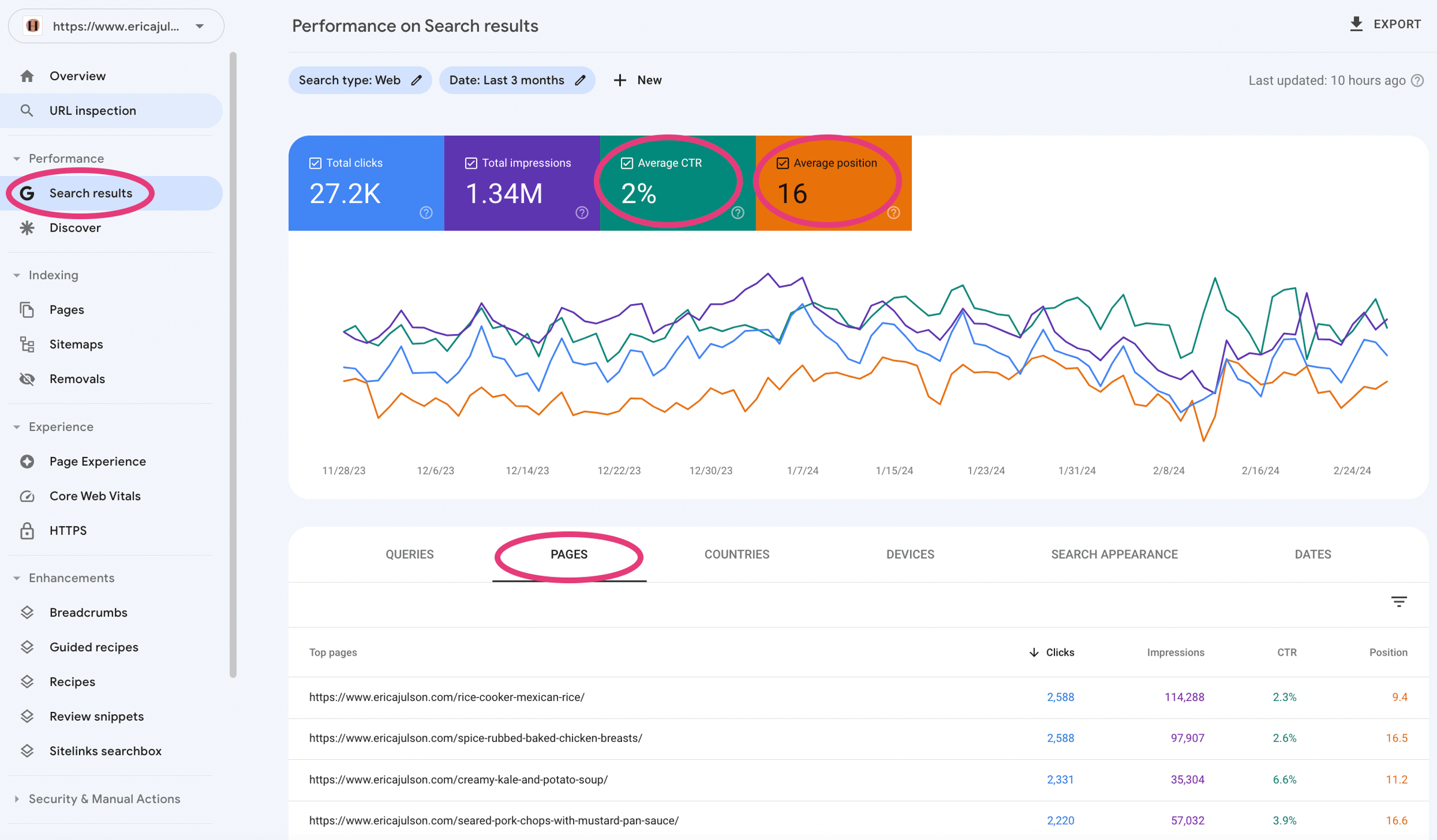Image resolution: width=1437 pixels, height=840 pixels.
Task: Click the Guided recipes layers icon
Action: pos(27,647)
